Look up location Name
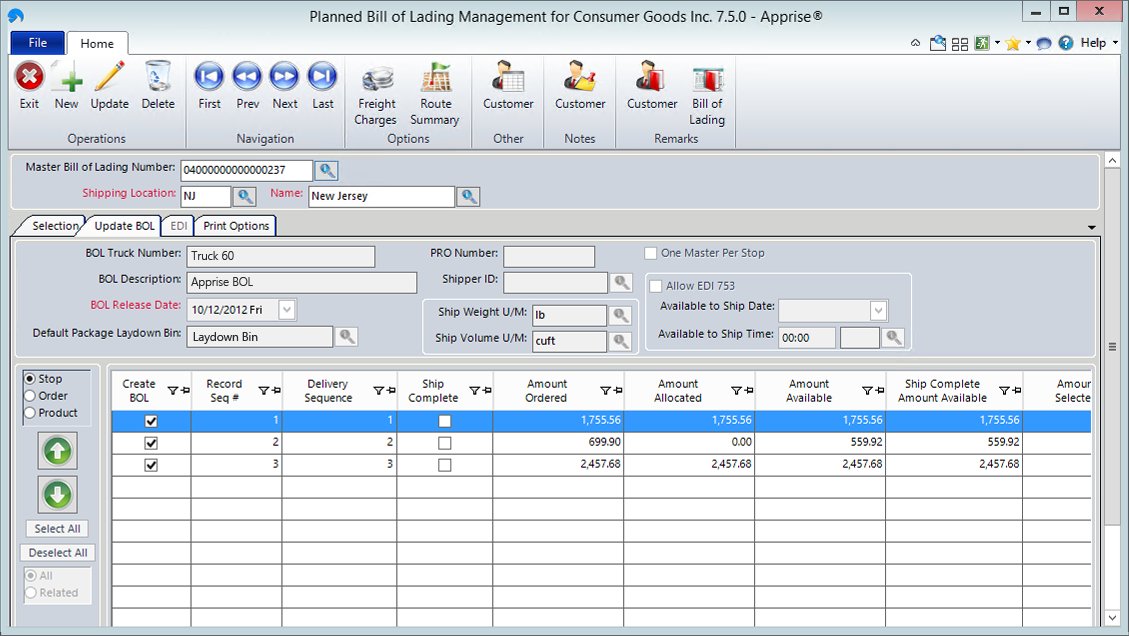Screen dimensions: 1129x636 (469, 197)
